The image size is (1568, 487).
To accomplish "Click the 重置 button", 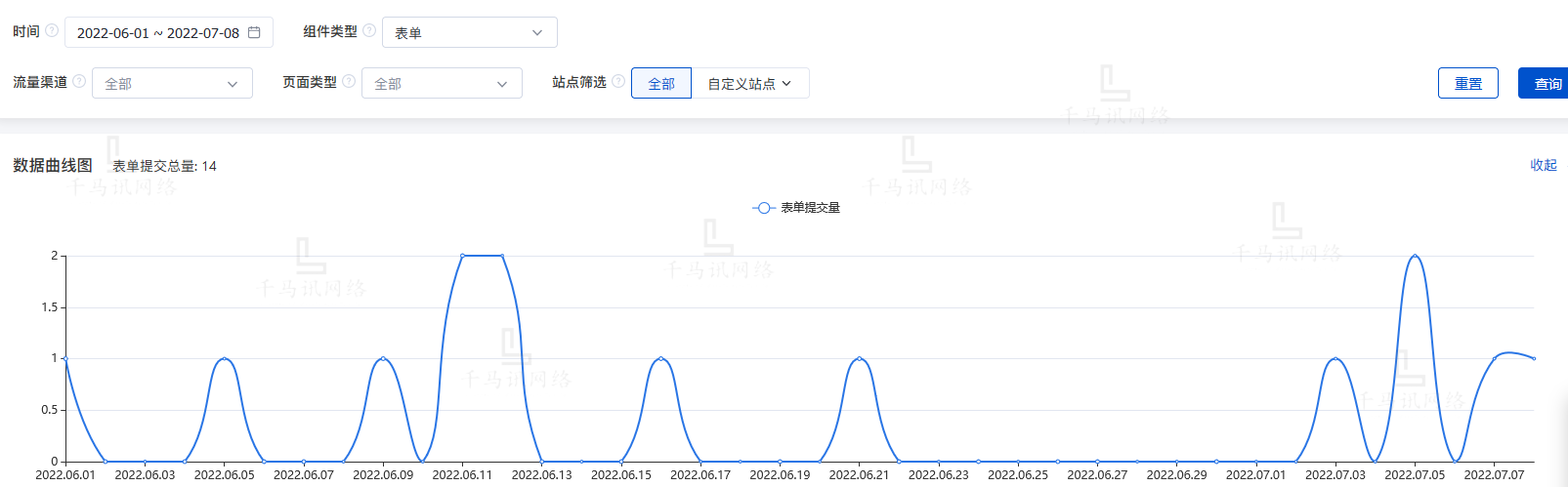I will 1467,84.
